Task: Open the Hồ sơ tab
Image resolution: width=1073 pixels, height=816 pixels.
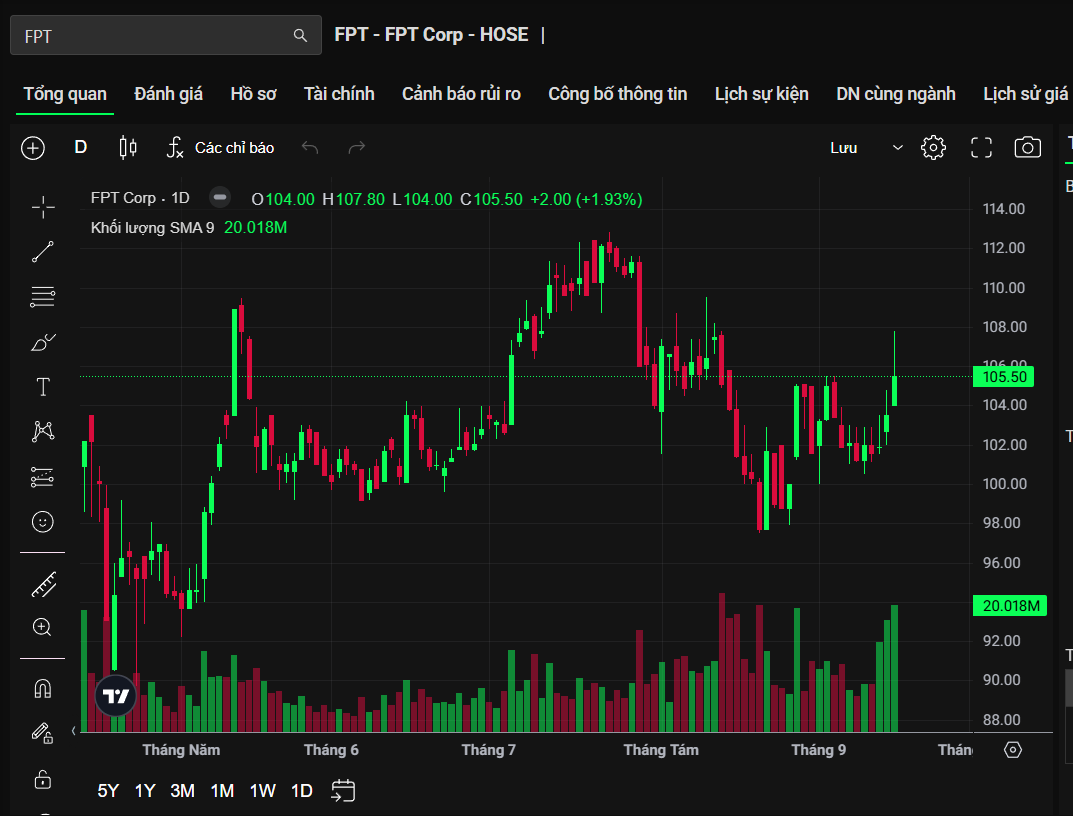Action: [x=253, y=94]
